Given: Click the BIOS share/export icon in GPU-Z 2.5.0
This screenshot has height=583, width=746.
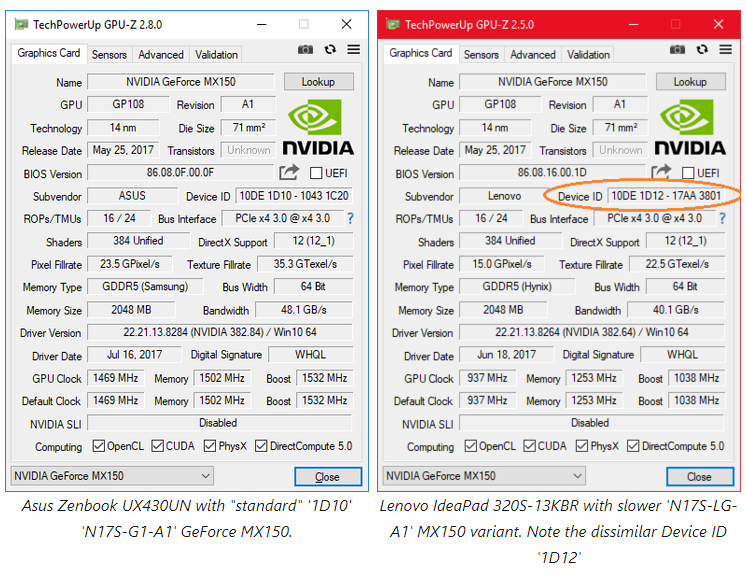Looking at the screenshot, I should click(x=661, y=172).
